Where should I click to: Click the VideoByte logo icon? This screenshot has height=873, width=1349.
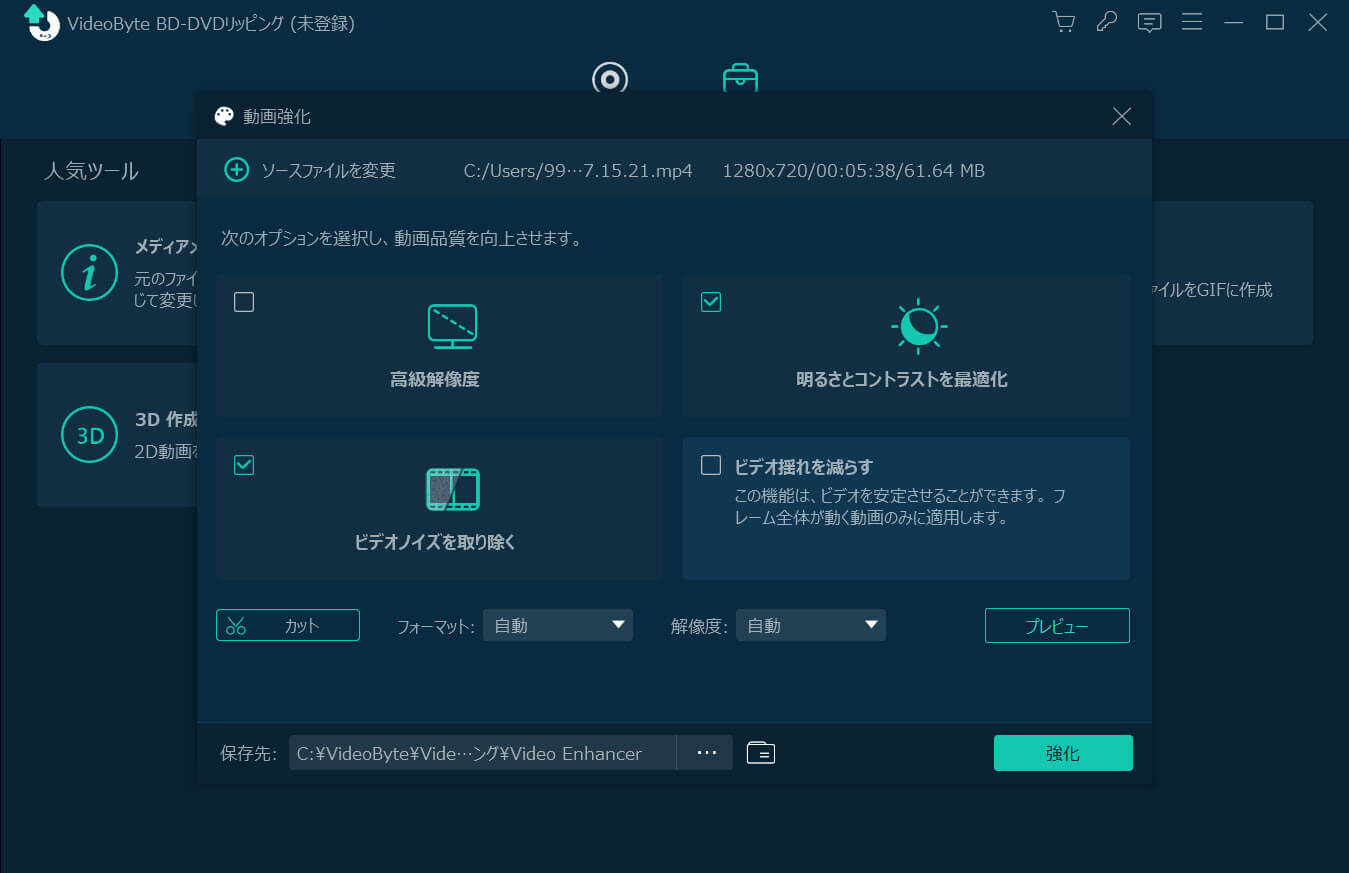click(x=40, y=23)
